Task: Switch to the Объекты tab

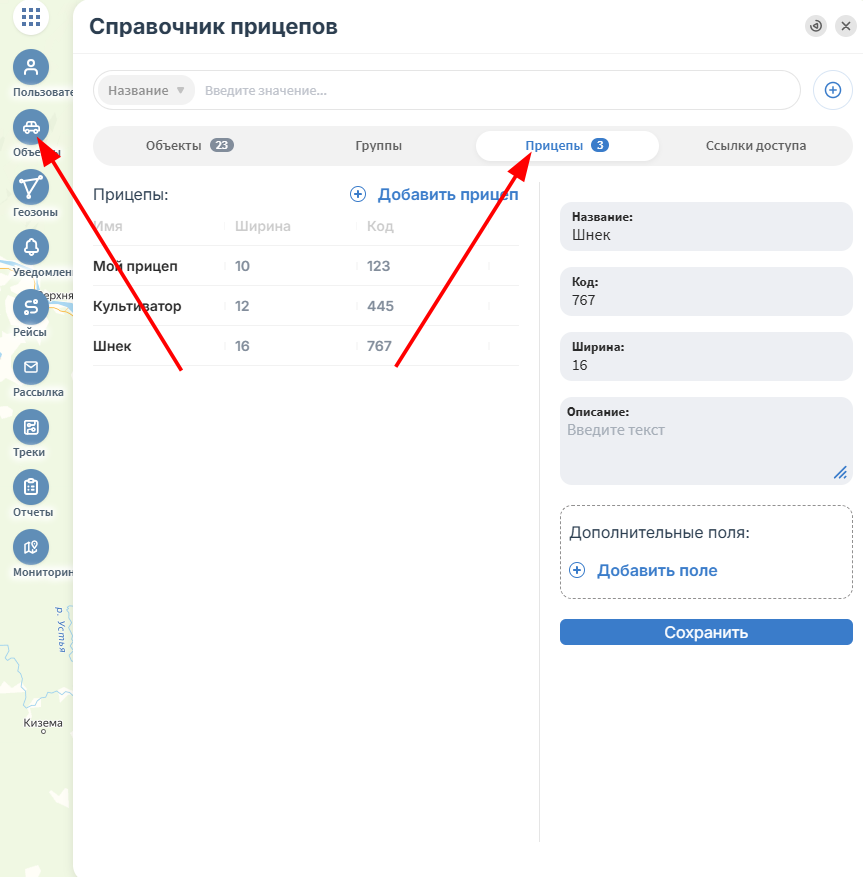Action: (190, 145)
